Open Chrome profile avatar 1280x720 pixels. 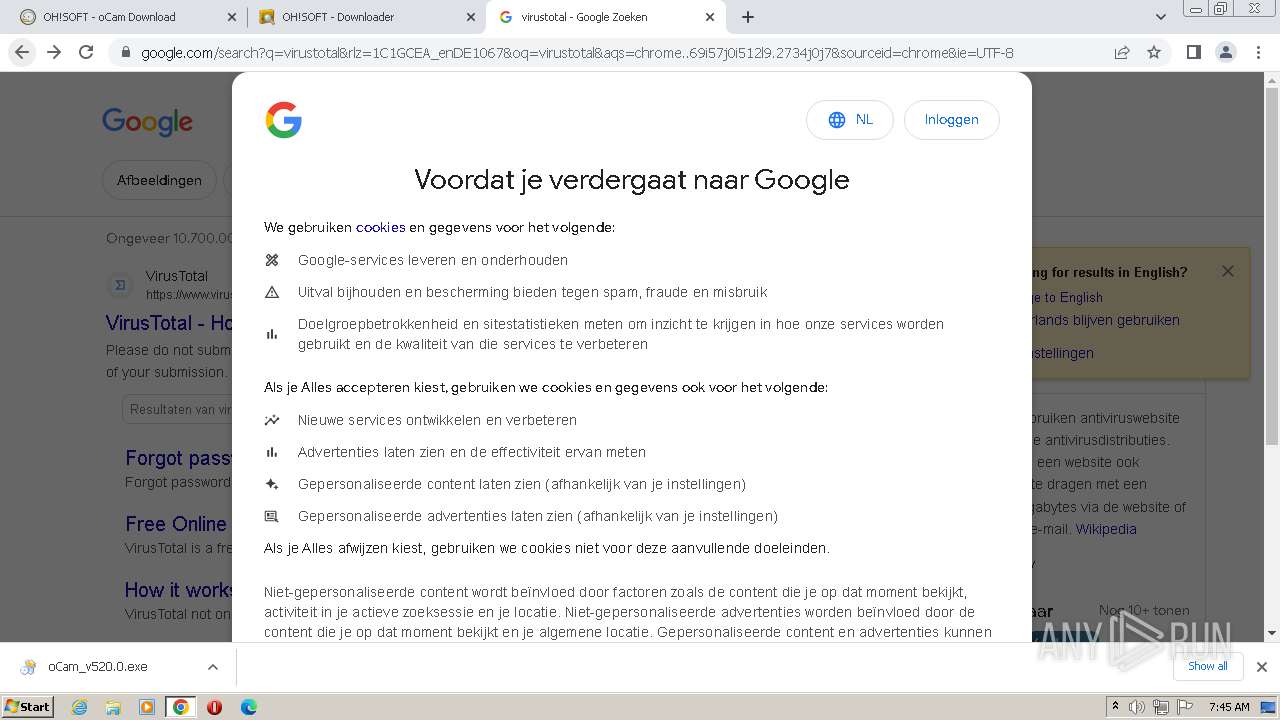[1225, 52]
